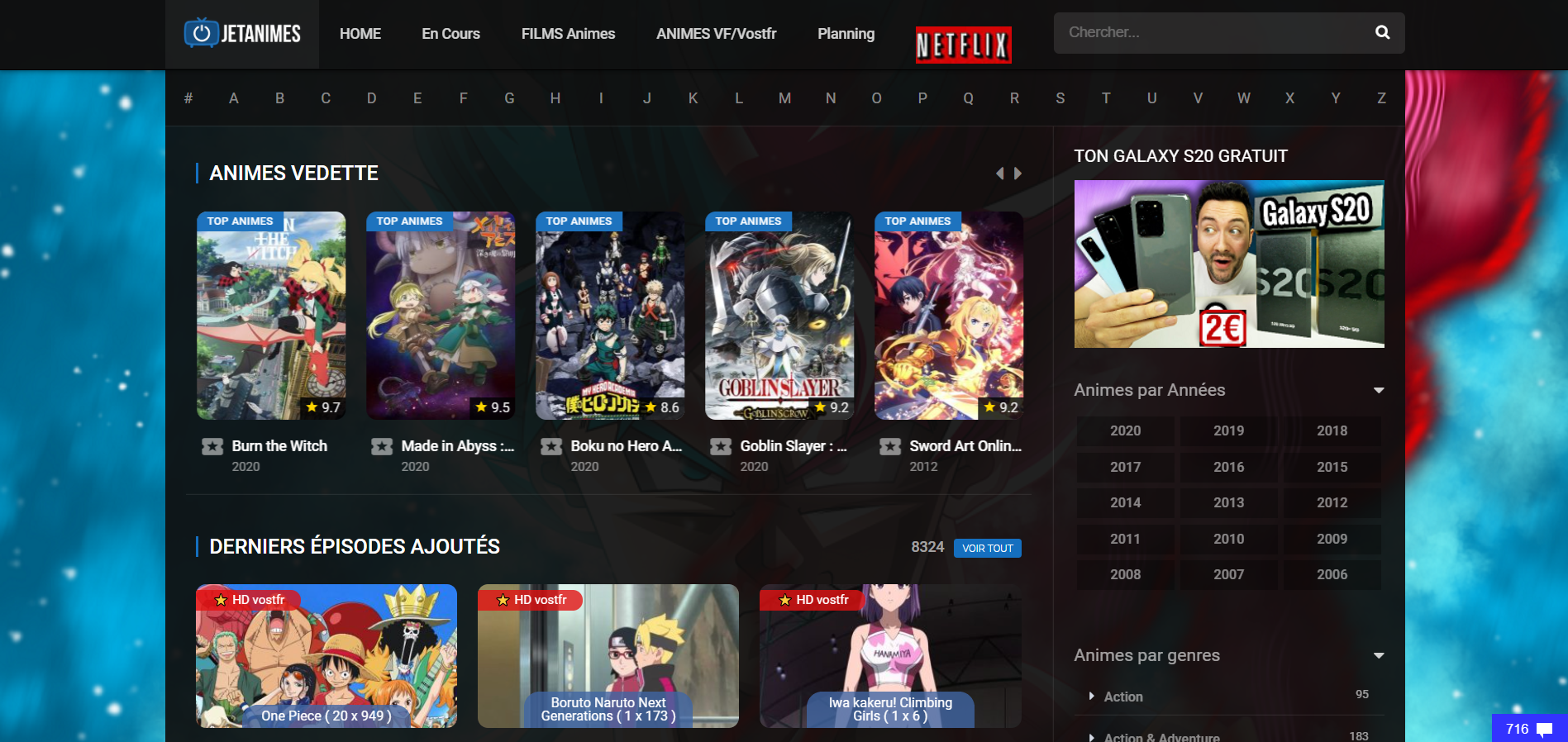Click the JetAnimes logo

click(x=242, y=33)
